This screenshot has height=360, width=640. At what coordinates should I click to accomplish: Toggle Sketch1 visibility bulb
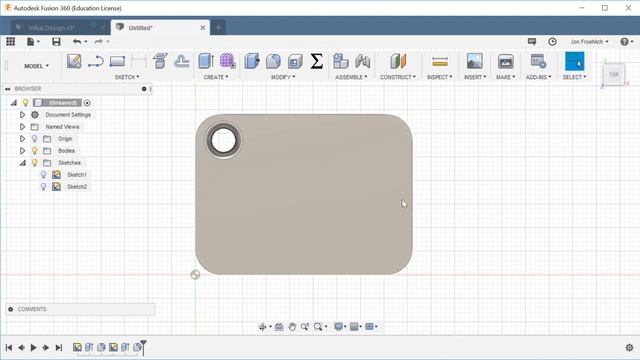click(x=43, y=175)
